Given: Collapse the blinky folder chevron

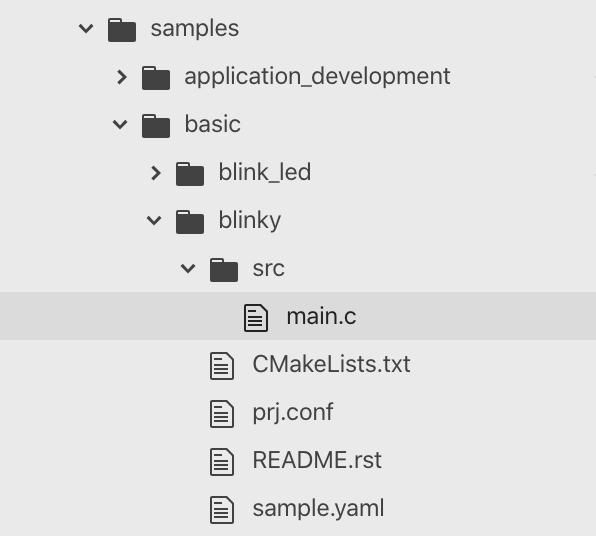Looking at the screenshot, I should click(x=154, y=220).
